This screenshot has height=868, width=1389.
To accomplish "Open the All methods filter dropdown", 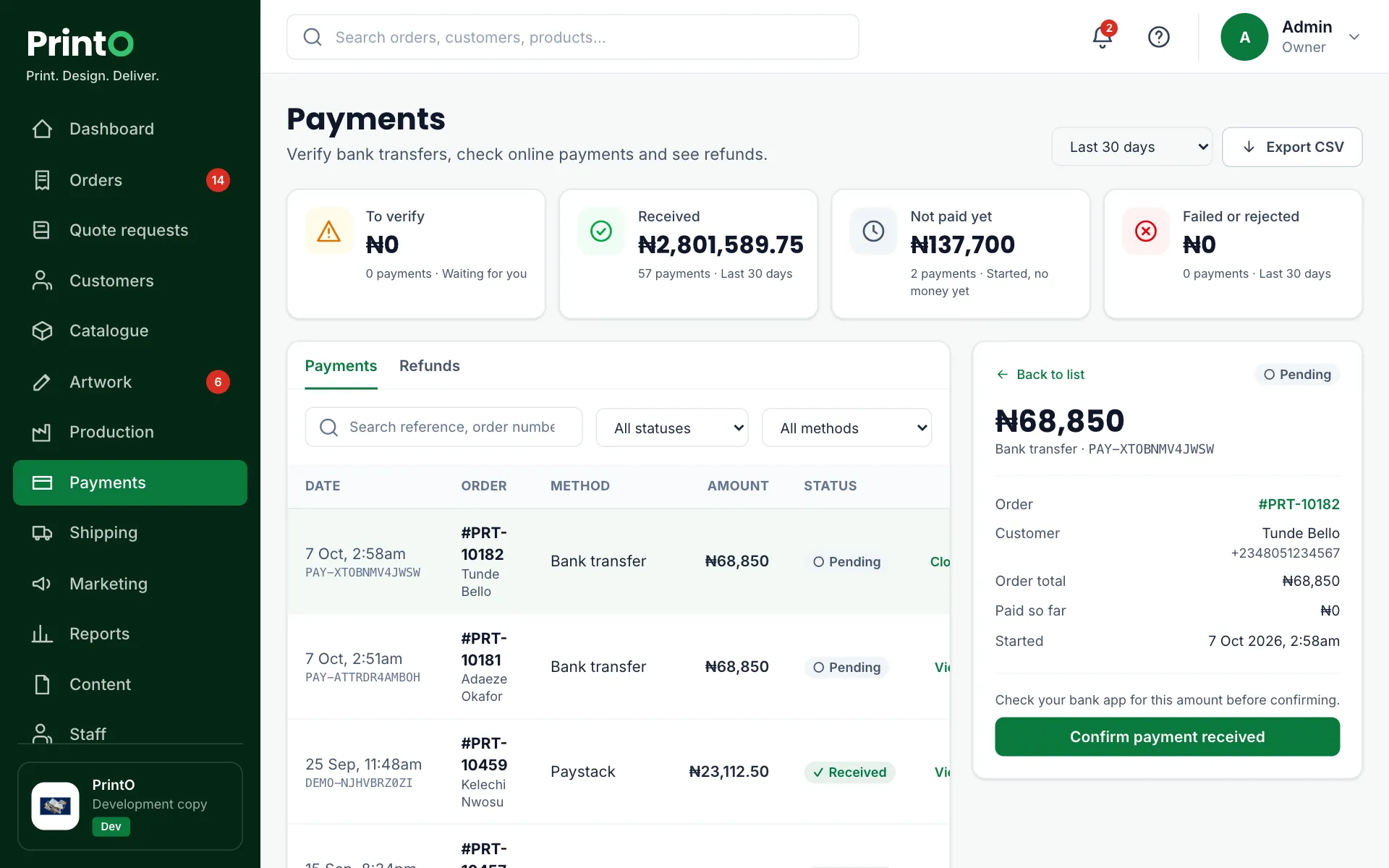I will 846,427.
